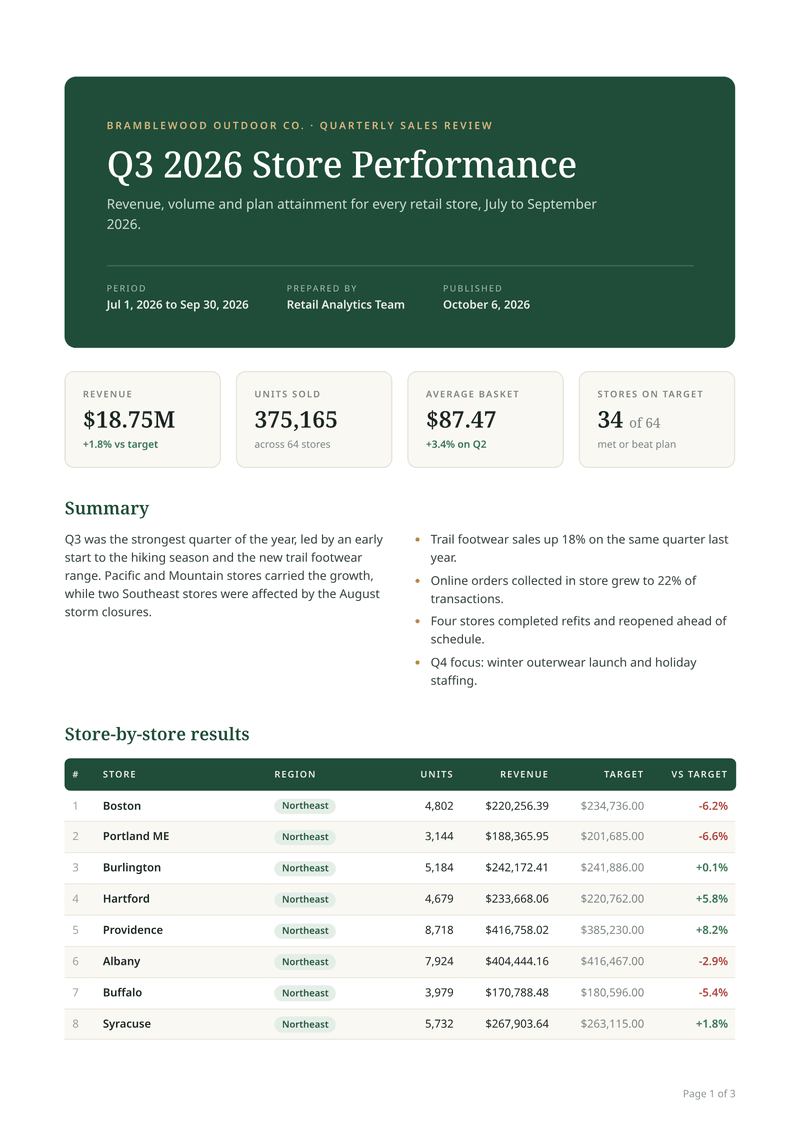800x1132 pixels.
Task: Click the "UNITS" column header
Action: (437, 774)
